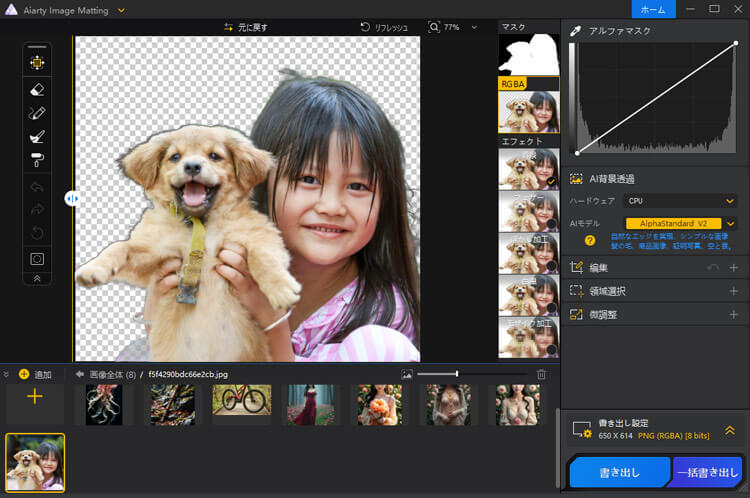Viewport: 750px width, 498px height.
Task: Click the zoom magnifier icon
Action: click(433, 27)
